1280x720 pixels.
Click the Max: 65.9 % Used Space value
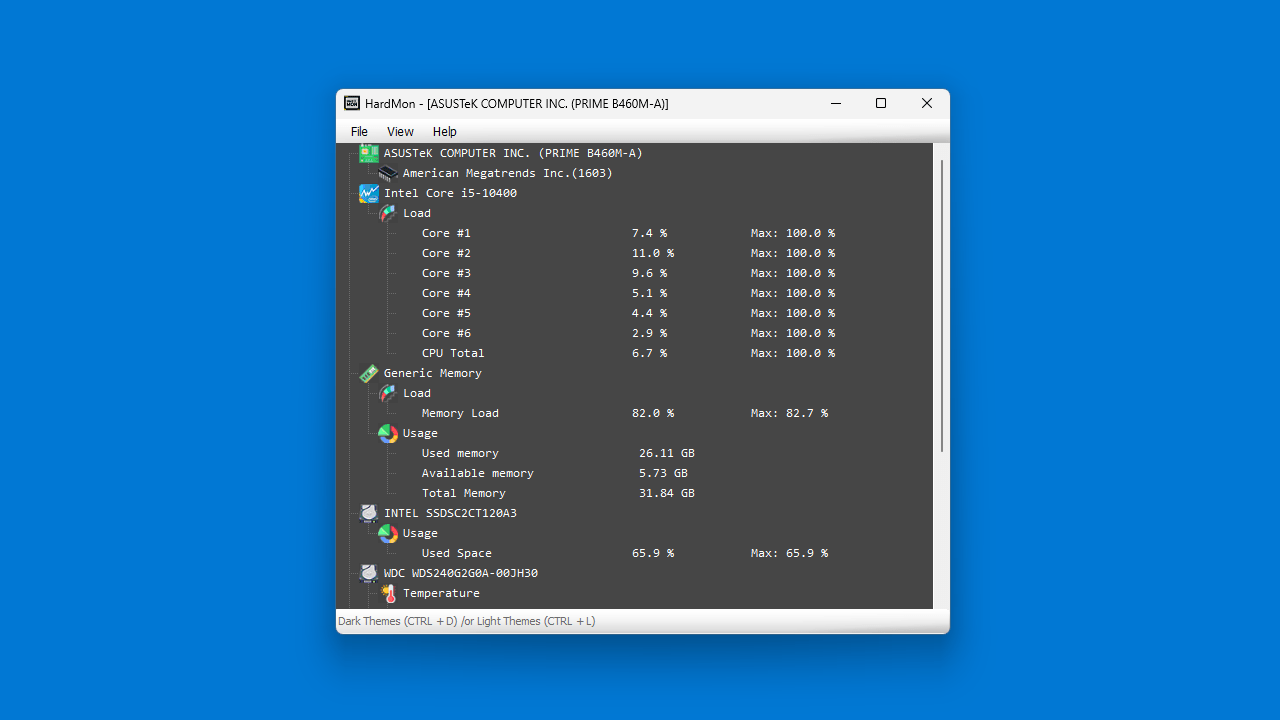point(789,553)
